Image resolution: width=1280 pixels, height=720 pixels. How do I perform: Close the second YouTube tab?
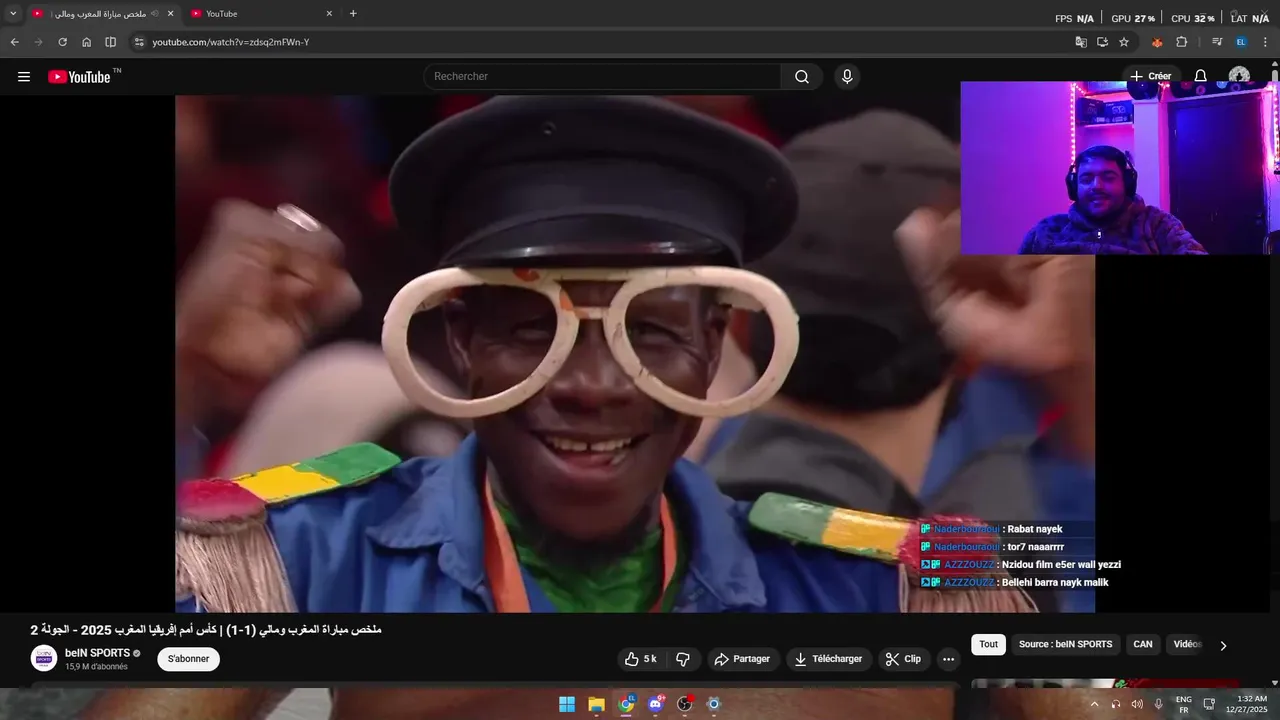tap(329, 14)
